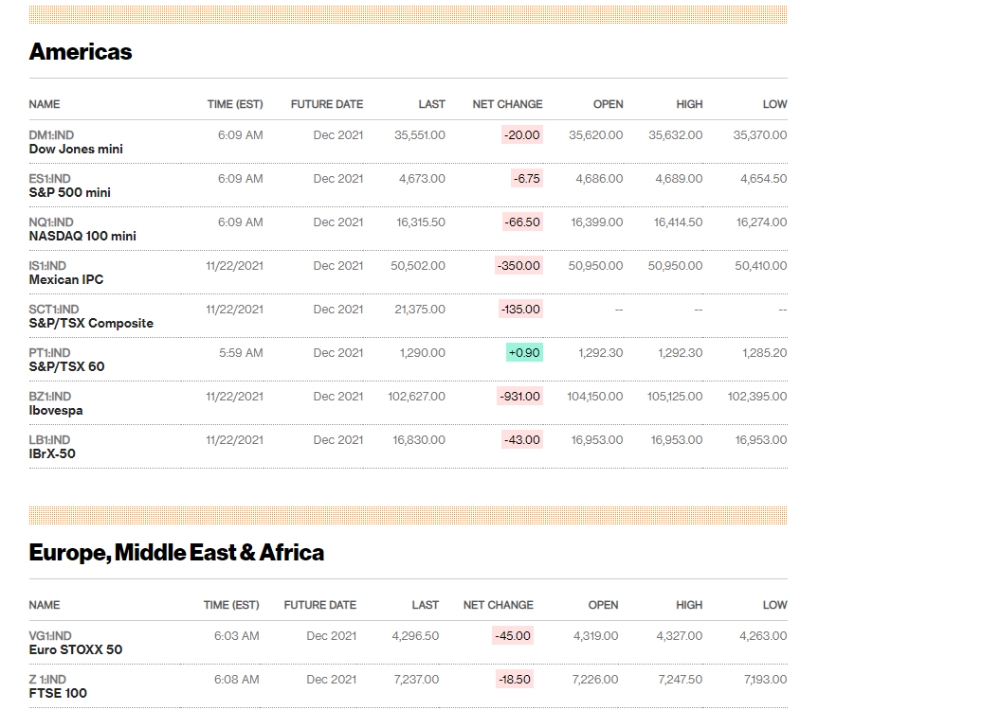1000x710 pixels.
Task: Click the FTSE 100 last value 7,237.00
Action: click(416, 679)
